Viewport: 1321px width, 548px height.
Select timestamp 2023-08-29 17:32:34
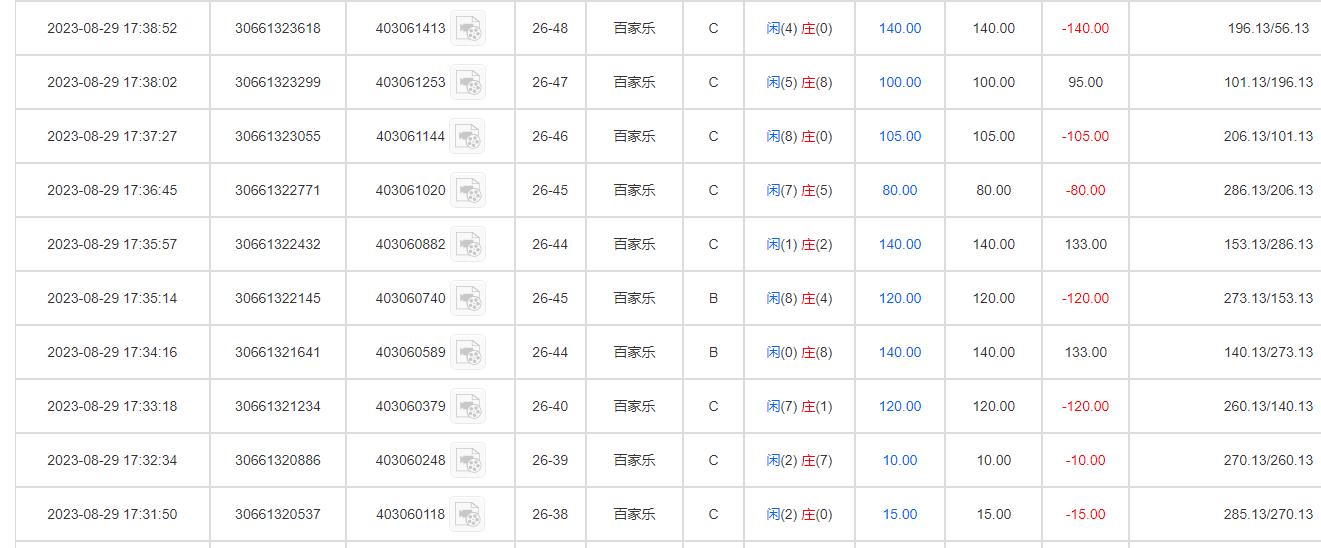112,461
